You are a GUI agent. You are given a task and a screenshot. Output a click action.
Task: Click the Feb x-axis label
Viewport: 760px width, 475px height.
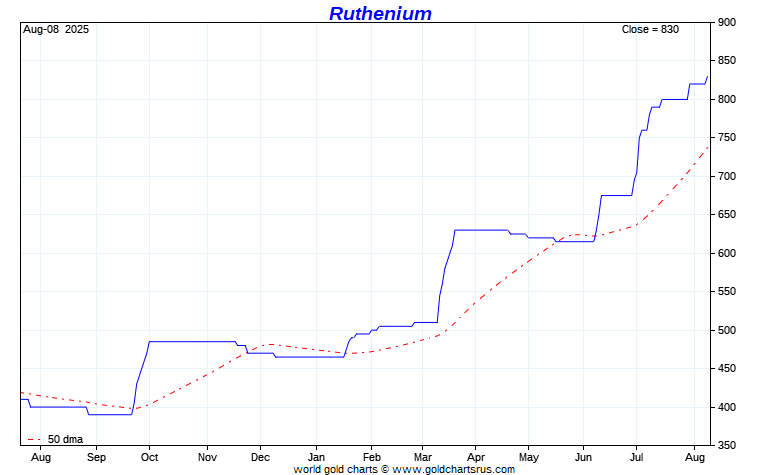click(x=372, y=458)
